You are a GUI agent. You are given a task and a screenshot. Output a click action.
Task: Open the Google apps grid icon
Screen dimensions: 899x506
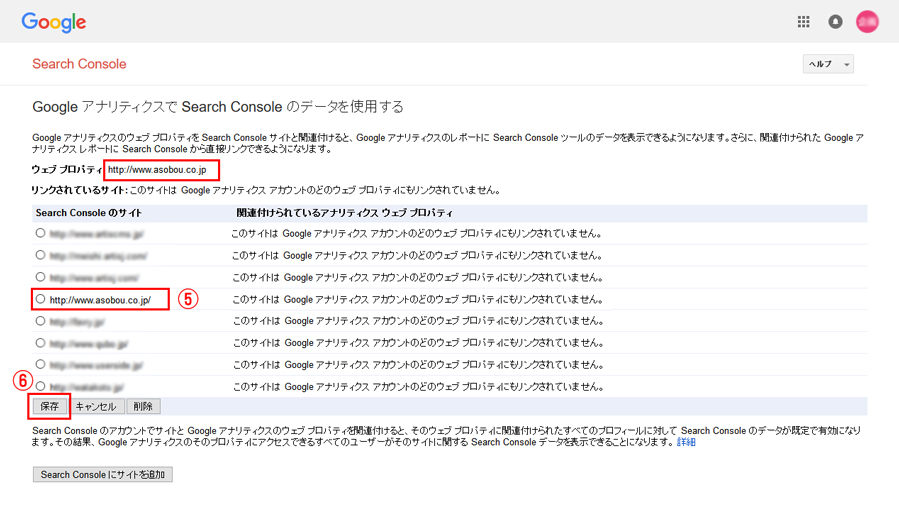click(803, 22)
